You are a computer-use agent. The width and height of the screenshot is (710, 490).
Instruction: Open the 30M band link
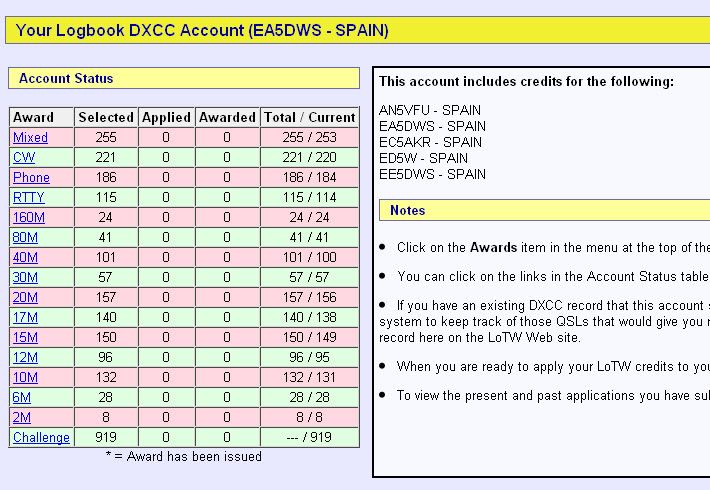tap(25, 277)
